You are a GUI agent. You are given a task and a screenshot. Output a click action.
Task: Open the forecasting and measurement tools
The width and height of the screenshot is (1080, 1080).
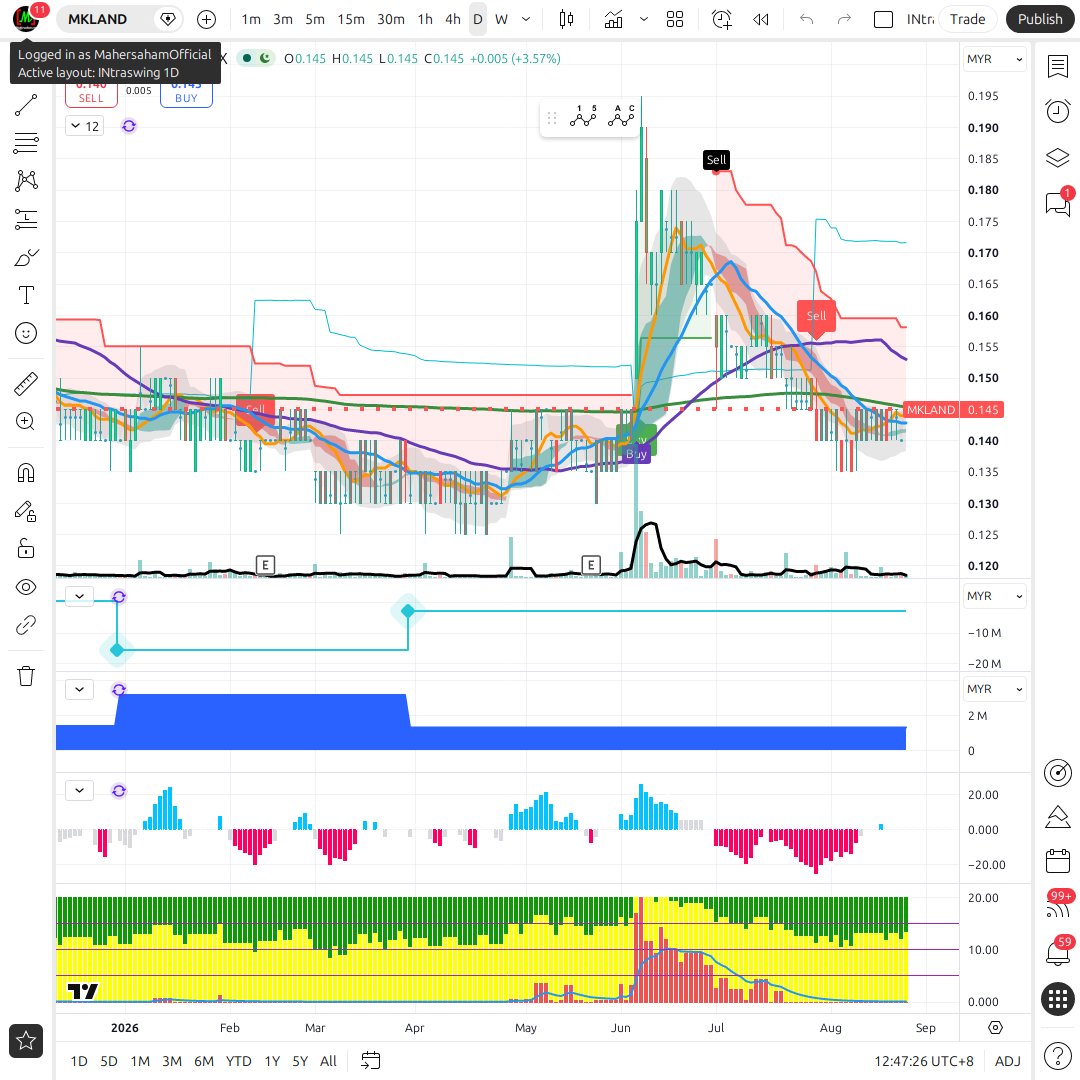(26, 219)
